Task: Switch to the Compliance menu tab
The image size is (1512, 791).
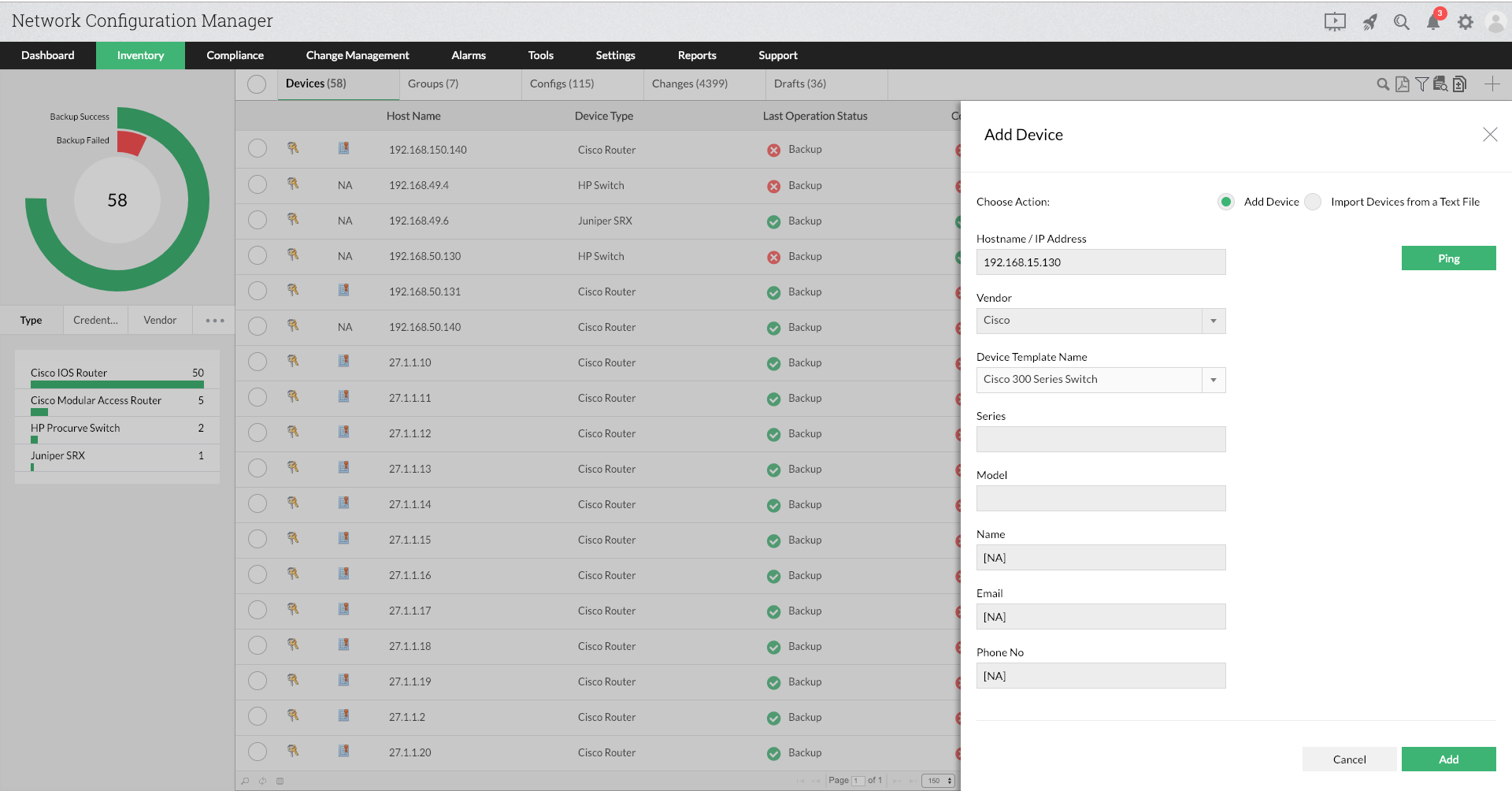Action: (x=235, y=55)
